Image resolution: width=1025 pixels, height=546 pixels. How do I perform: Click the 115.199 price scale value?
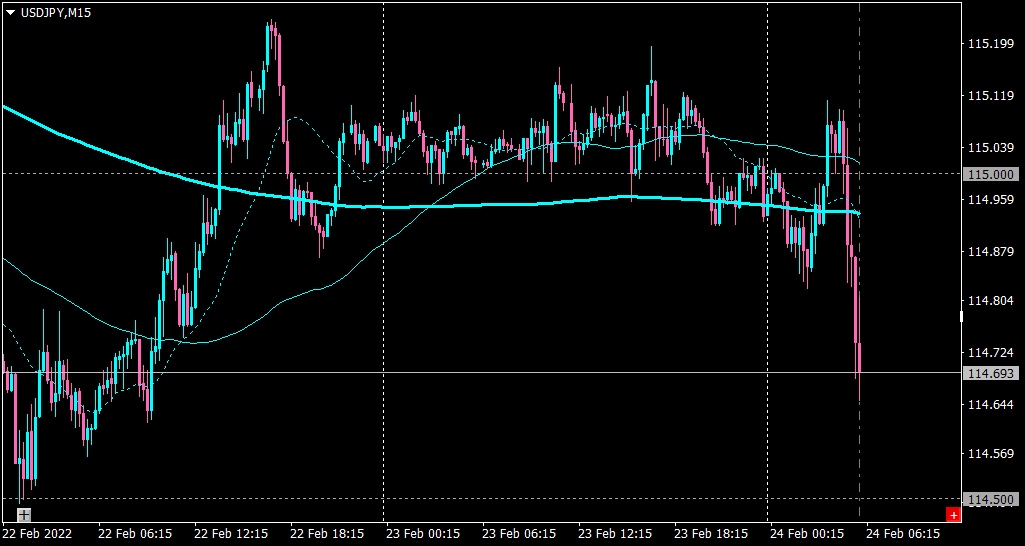point(990,44)
